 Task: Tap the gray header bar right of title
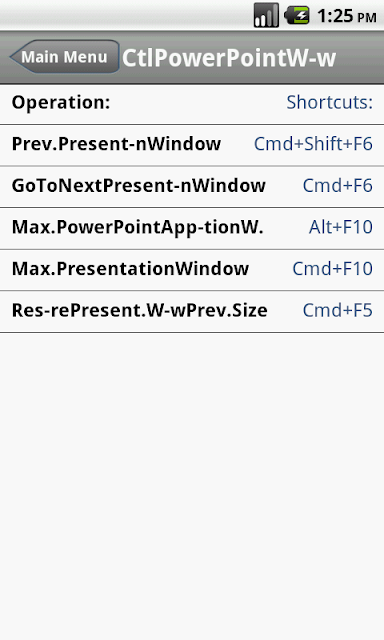[x=360, y=58]
